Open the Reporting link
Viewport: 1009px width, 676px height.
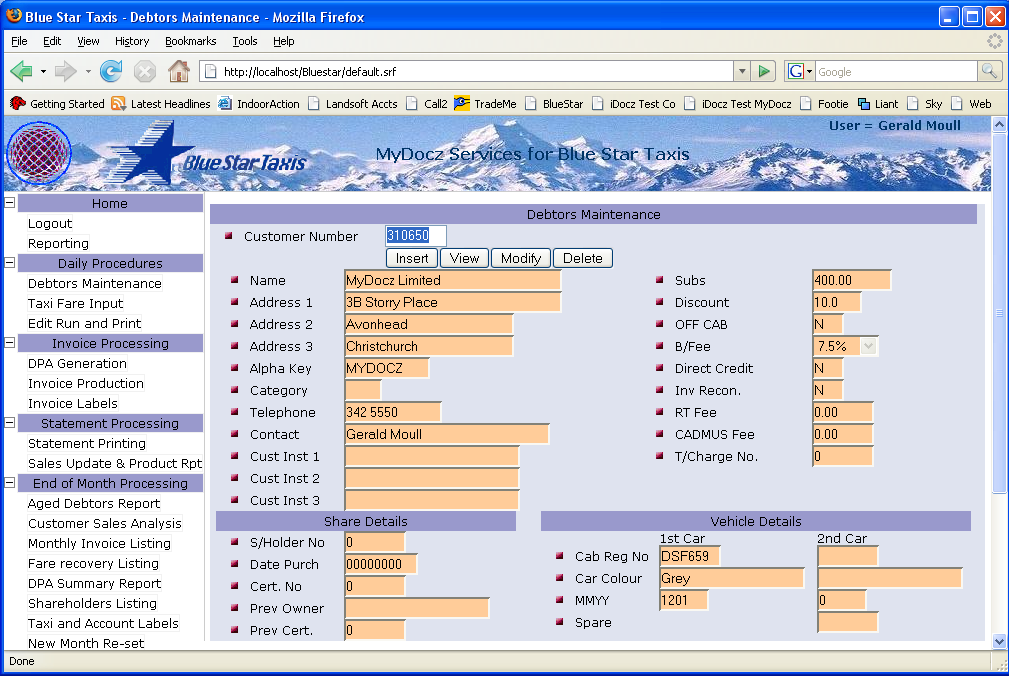pos(58,243)
